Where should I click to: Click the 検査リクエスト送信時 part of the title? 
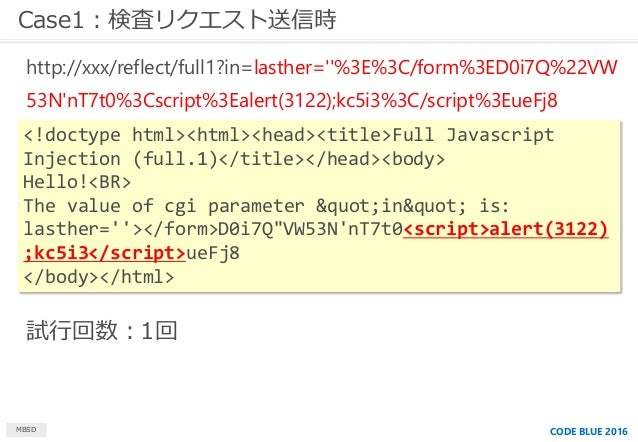[222, 19]
